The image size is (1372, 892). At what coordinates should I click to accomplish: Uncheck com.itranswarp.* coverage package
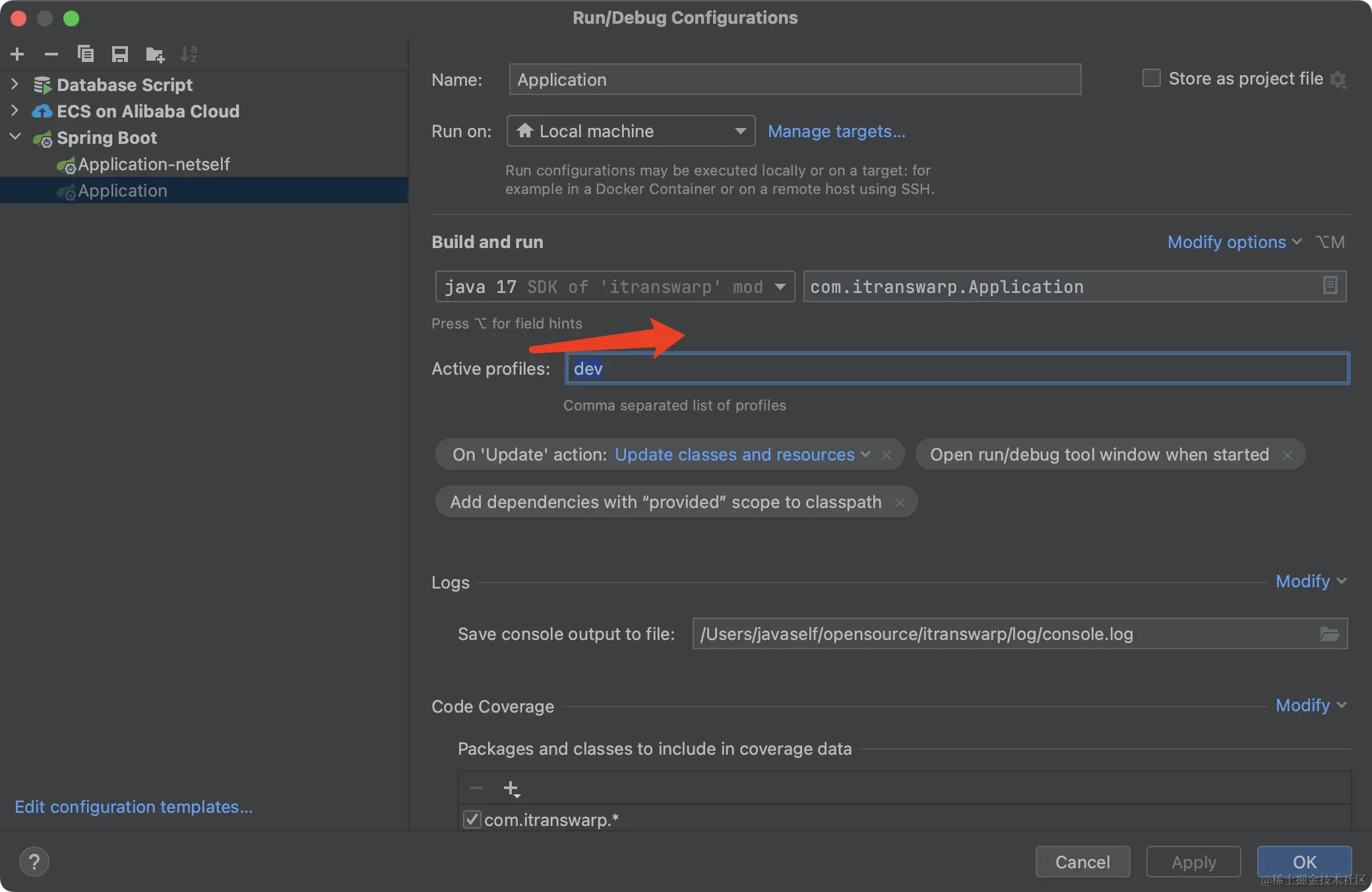(472, 820)
